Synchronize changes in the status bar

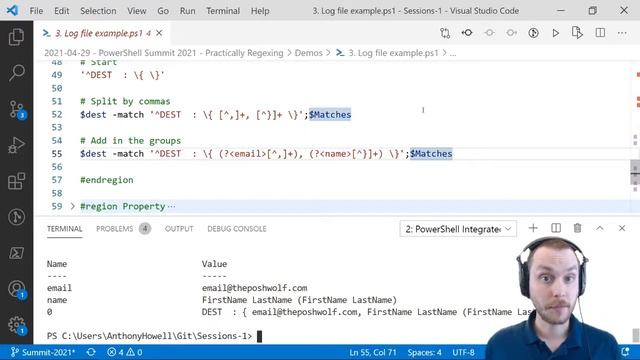[x=91, y=352]
